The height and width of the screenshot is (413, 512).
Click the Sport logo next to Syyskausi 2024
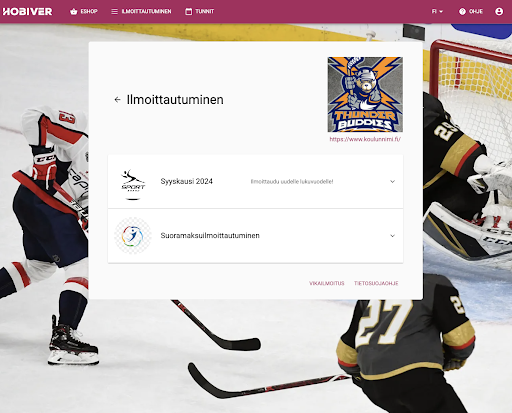(133, 184)
